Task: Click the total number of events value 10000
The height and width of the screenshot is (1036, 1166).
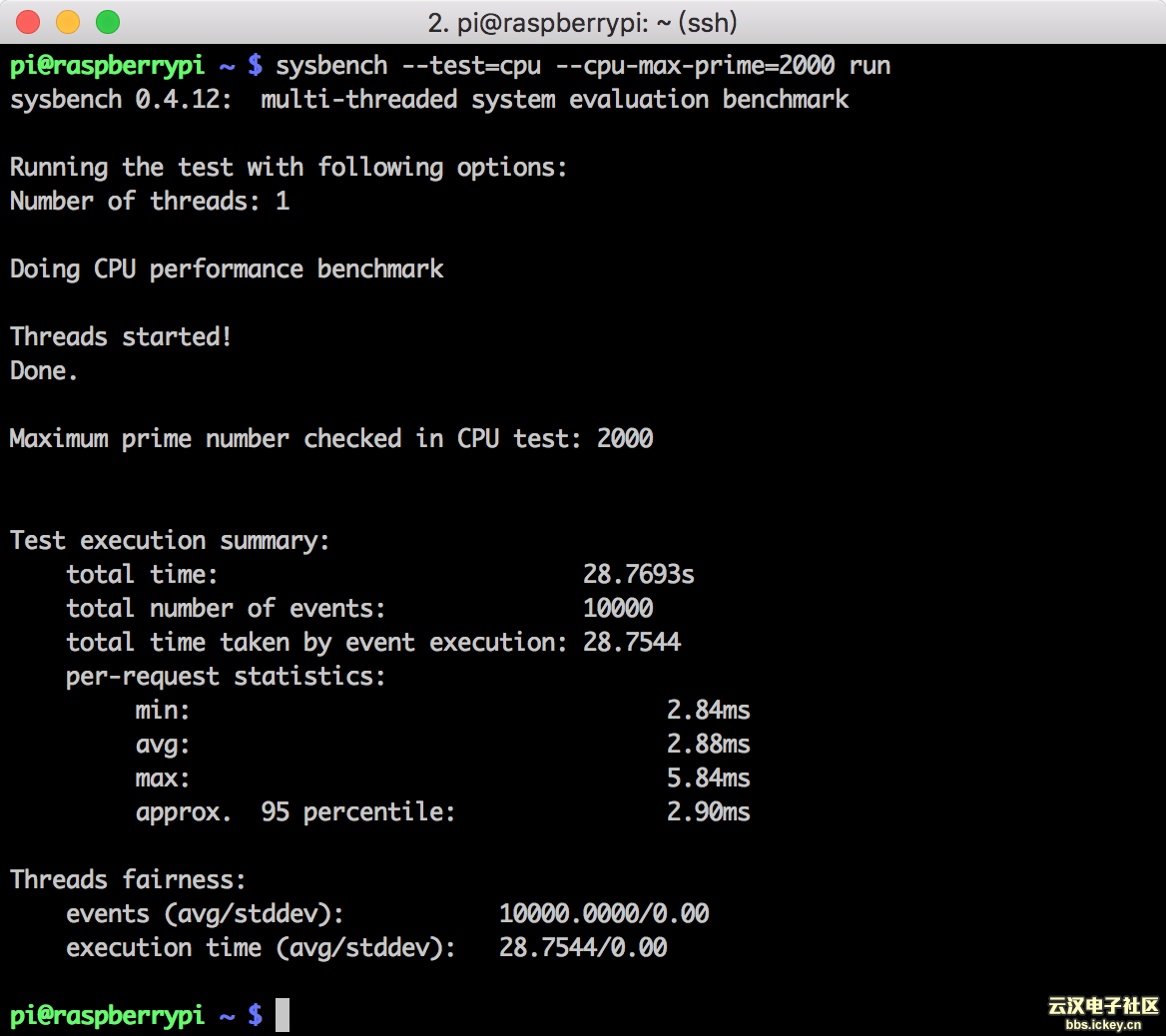Action: tap(618, 609)
